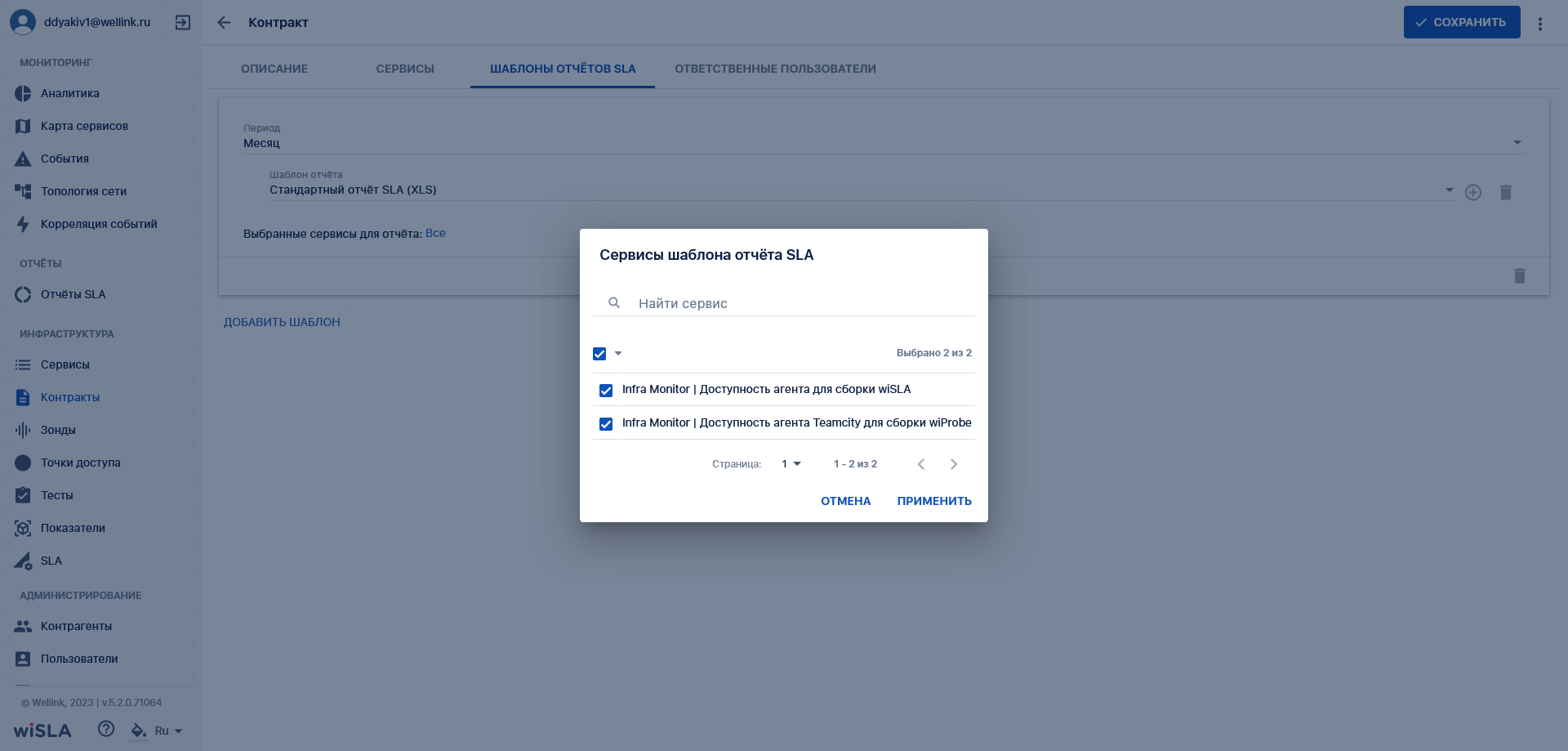
Task: Open Пользователи in the sidebar
Action: [100, 659]
